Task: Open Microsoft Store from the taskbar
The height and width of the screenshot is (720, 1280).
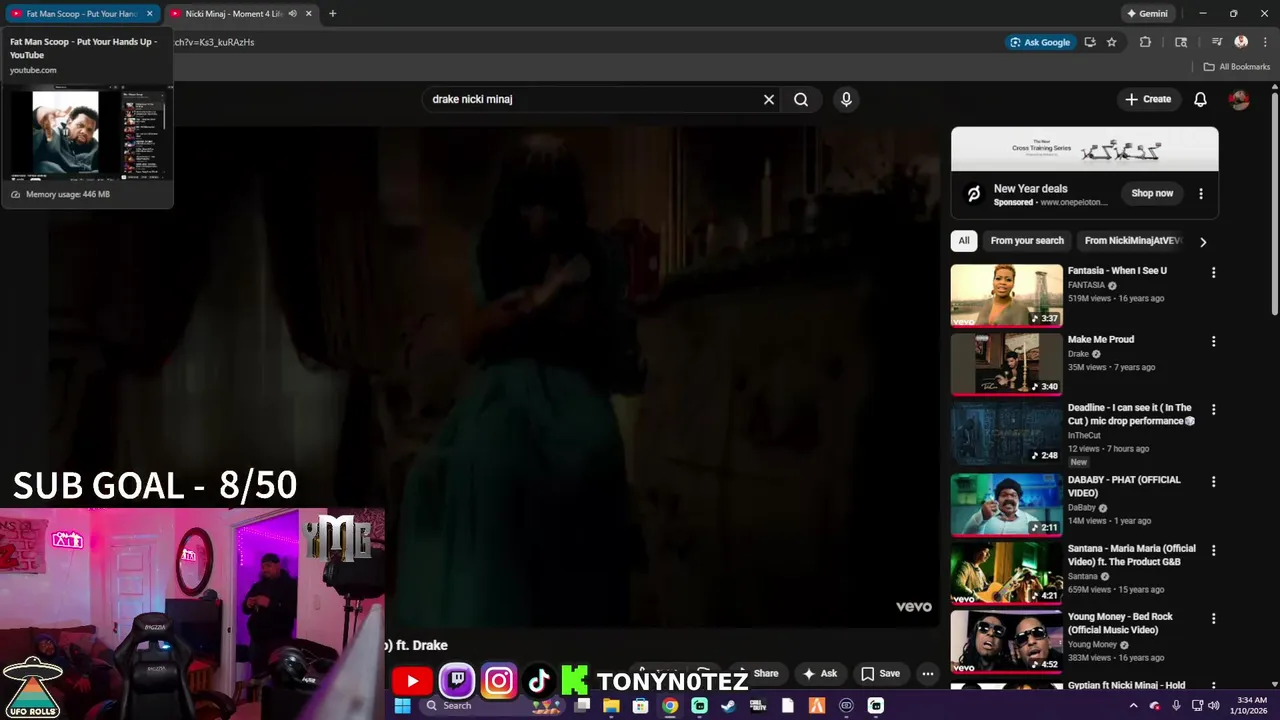Action: tap(641, 705)
